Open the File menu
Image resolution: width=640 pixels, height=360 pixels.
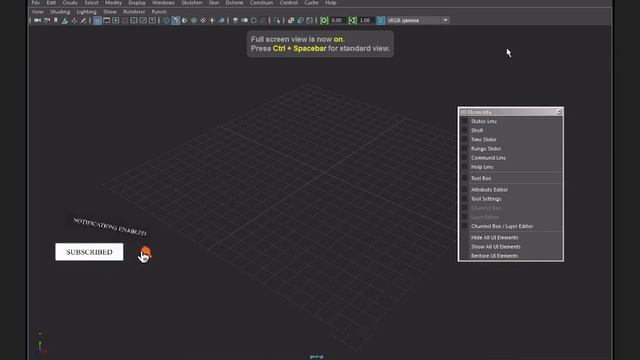[36, 2]
